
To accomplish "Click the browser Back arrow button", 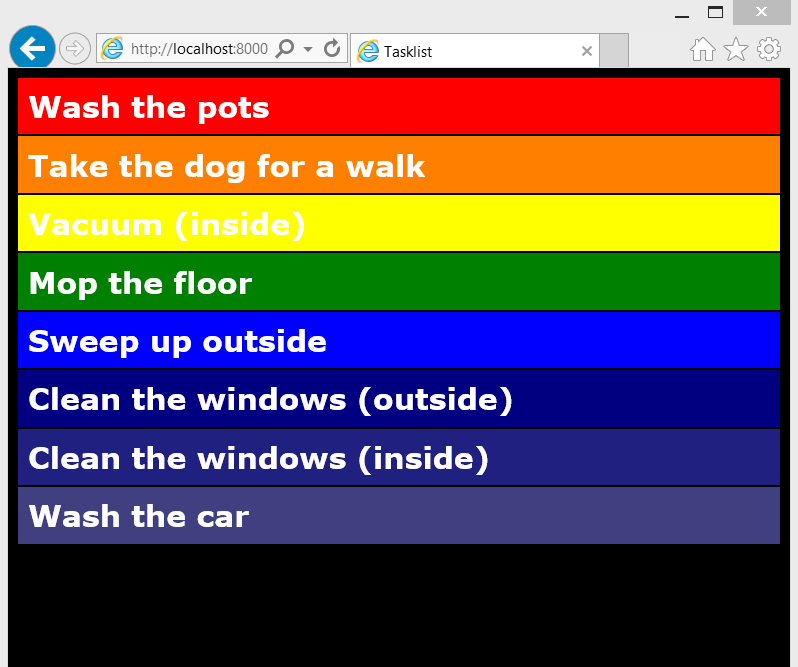I will pyautogui.click(x=32, y=48).
